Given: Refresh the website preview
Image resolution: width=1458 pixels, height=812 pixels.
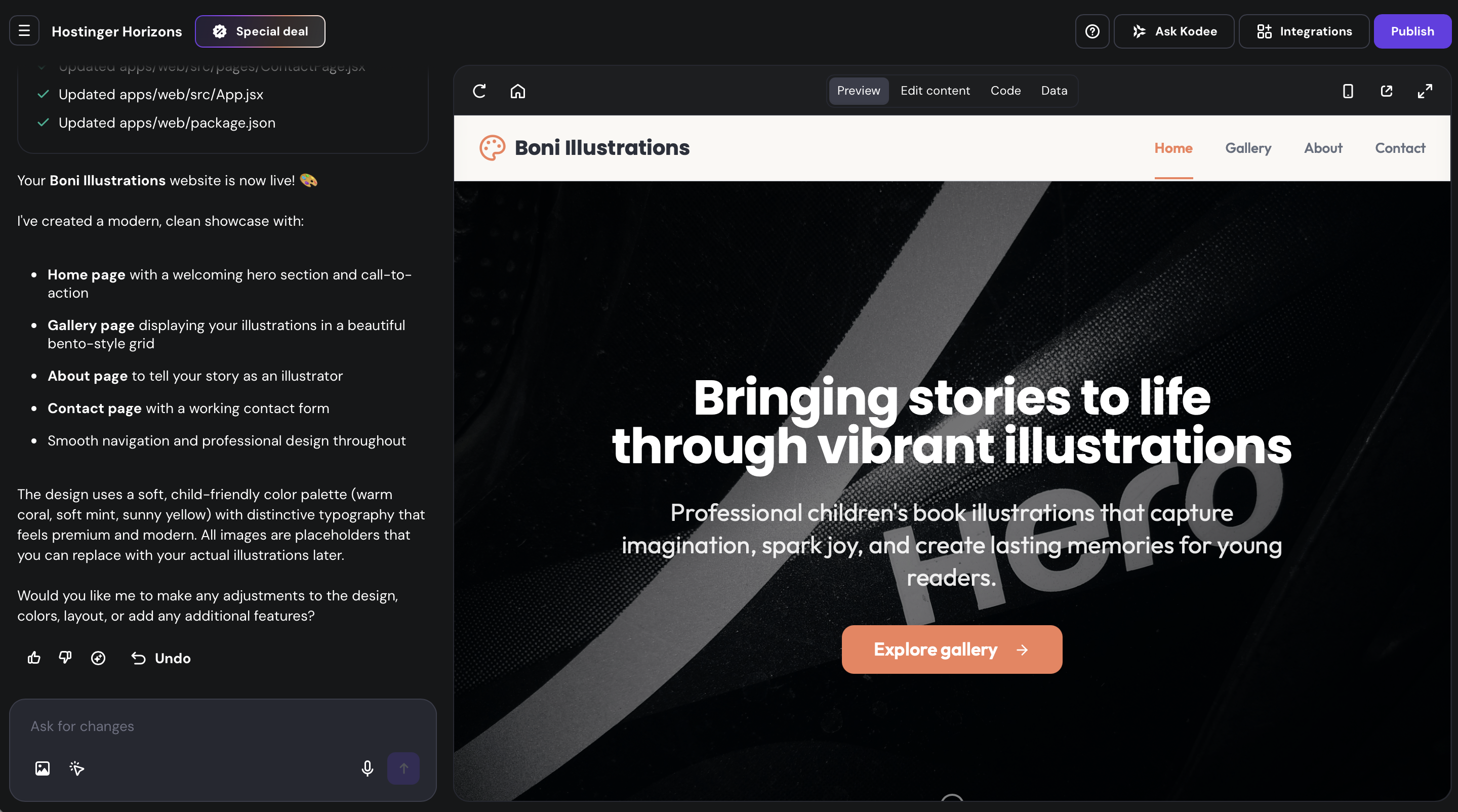Looking at the screenshot, I should (478, 91).
